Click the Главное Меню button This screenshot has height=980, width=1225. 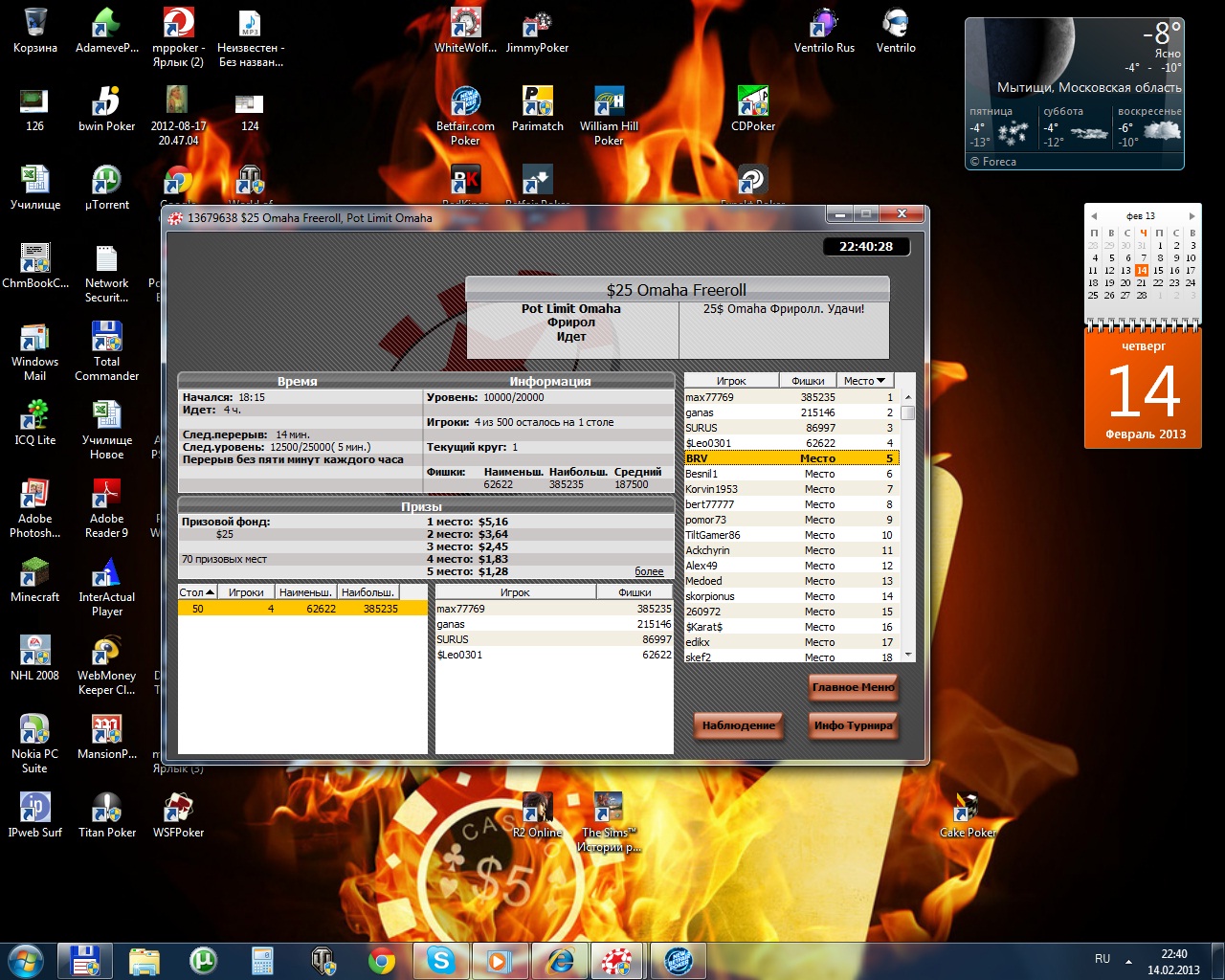[853, 687]
